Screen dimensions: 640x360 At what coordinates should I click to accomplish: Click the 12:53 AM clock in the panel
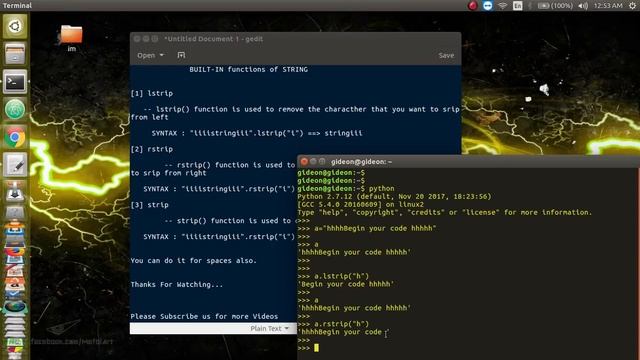(x=608, y=6)
